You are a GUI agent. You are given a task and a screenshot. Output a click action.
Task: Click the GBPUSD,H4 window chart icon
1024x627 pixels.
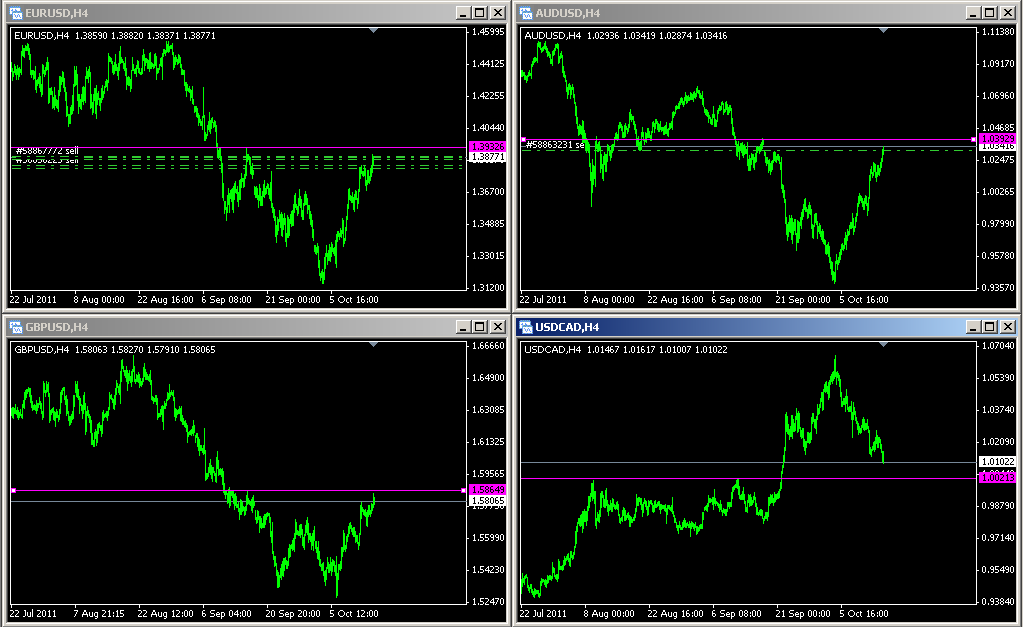(16, 327)
